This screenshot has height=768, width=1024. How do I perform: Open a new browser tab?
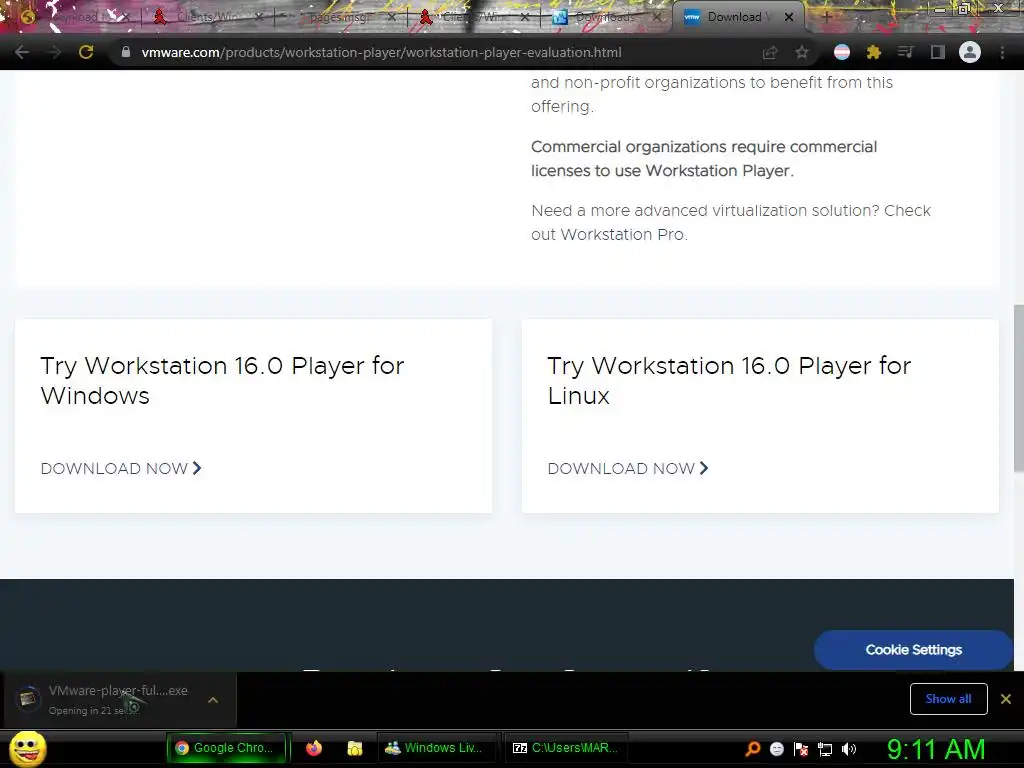pyautogui.click(x=826, y=17)
